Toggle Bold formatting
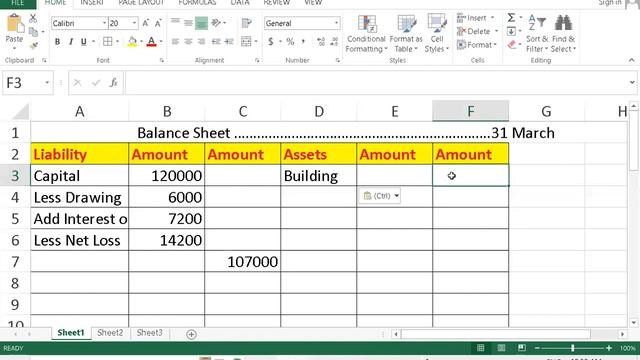This screenshot has width=640, height=360. [x=58, y=42]
